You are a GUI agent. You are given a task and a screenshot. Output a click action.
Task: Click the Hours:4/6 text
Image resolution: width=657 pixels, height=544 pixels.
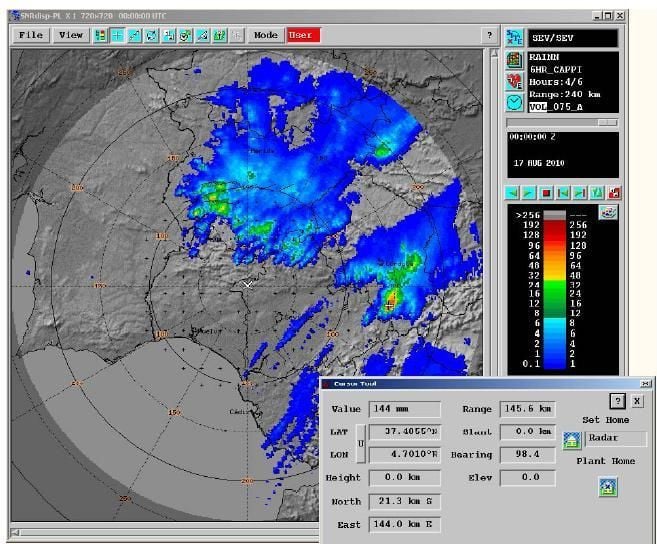tap(556, 82)
